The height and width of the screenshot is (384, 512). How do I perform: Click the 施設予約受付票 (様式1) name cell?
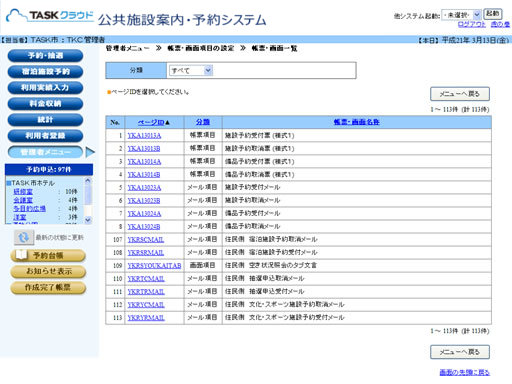pos(357,135)
